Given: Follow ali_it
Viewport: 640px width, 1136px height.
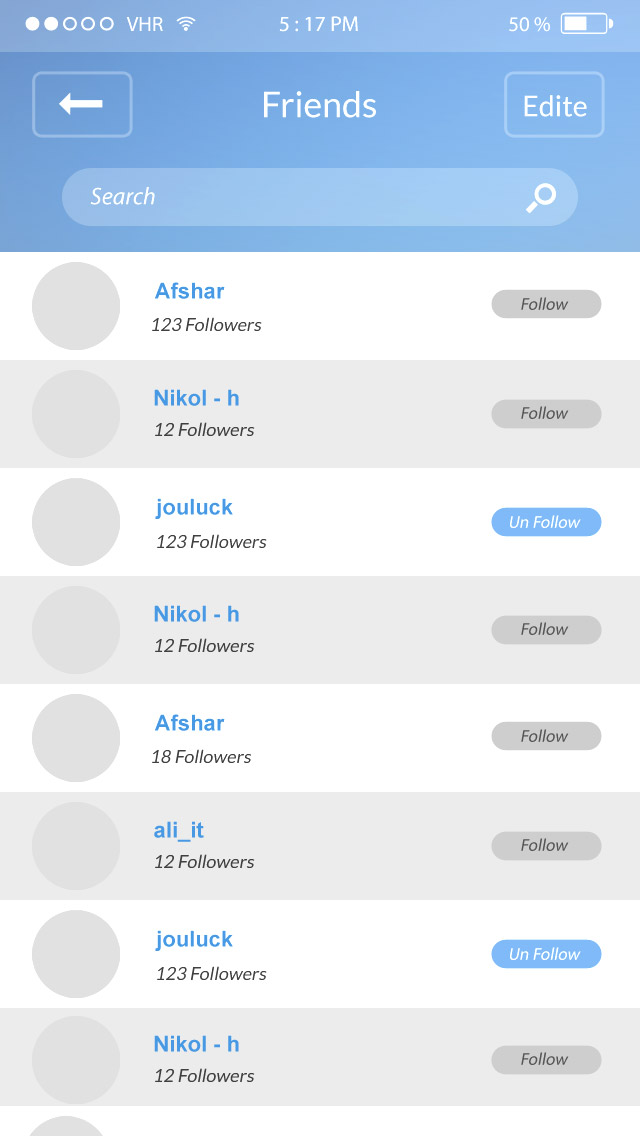Looking at the screenshot, I should 546,846.
